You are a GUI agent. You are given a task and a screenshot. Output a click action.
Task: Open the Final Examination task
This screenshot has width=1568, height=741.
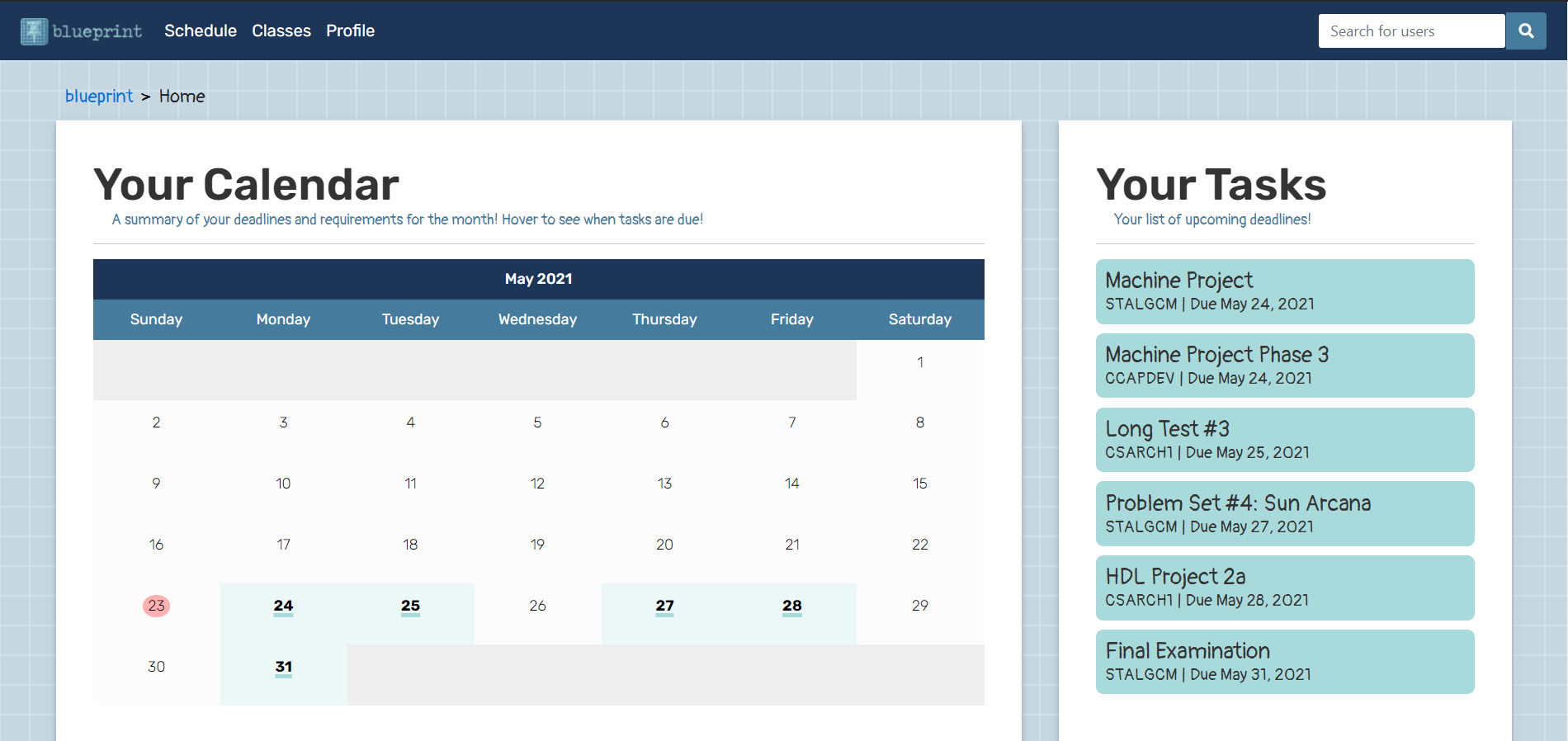click(x=1285, y=662)
